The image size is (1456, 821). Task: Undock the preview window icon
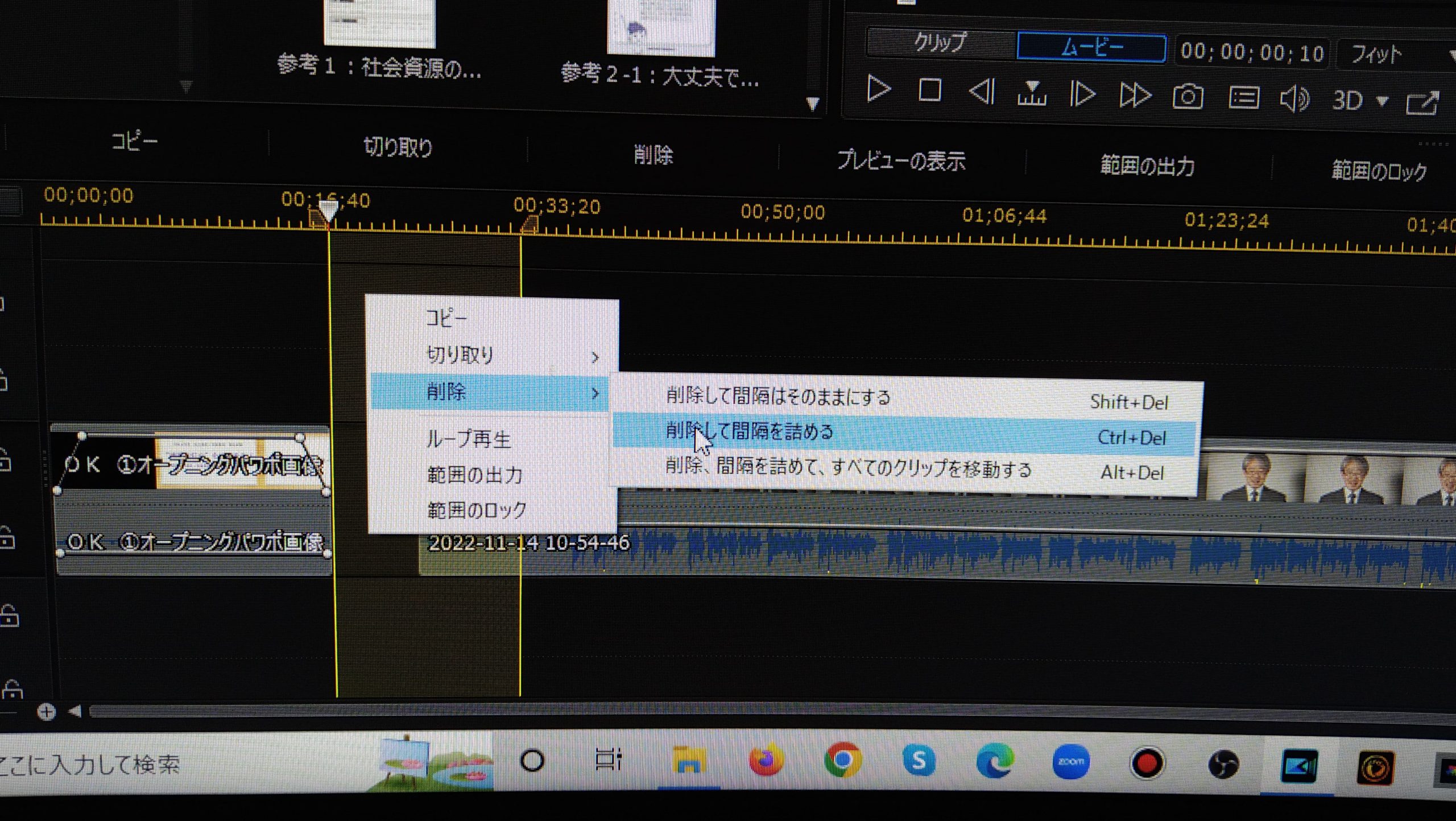[1422, 102]
